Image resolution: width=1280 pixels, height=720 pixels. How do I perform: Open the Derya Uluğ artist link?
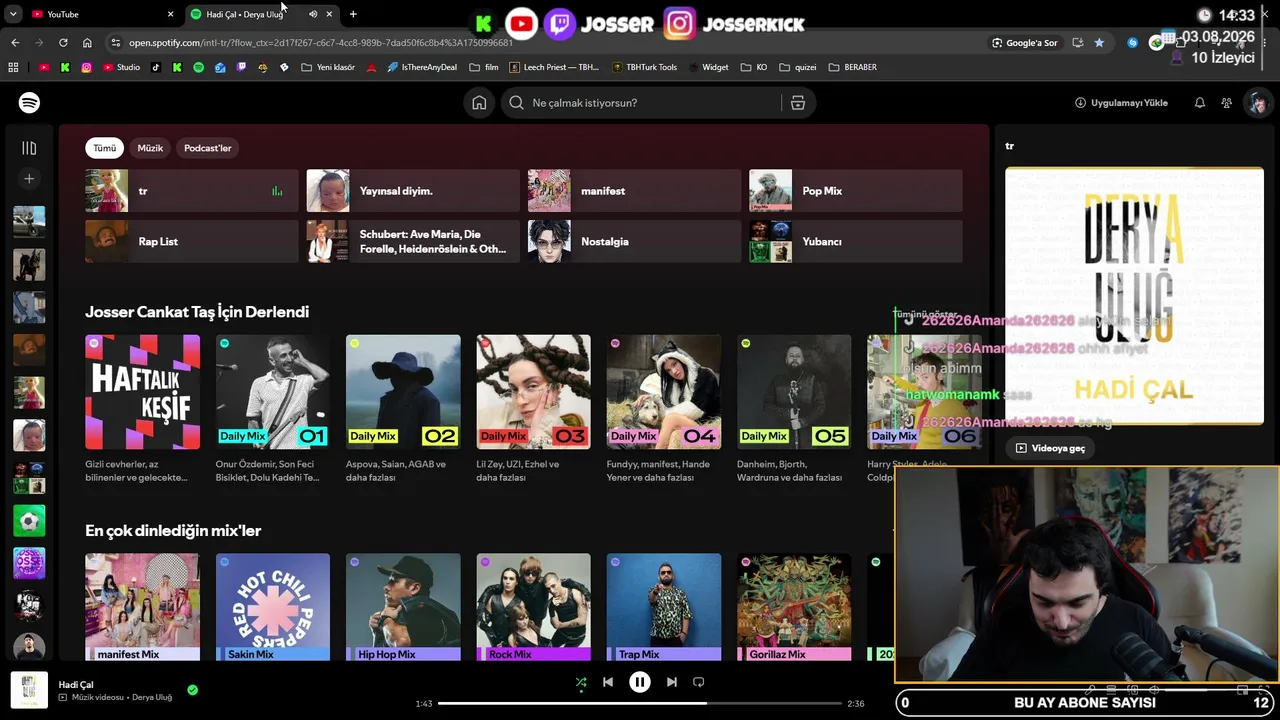pos(152,697)
